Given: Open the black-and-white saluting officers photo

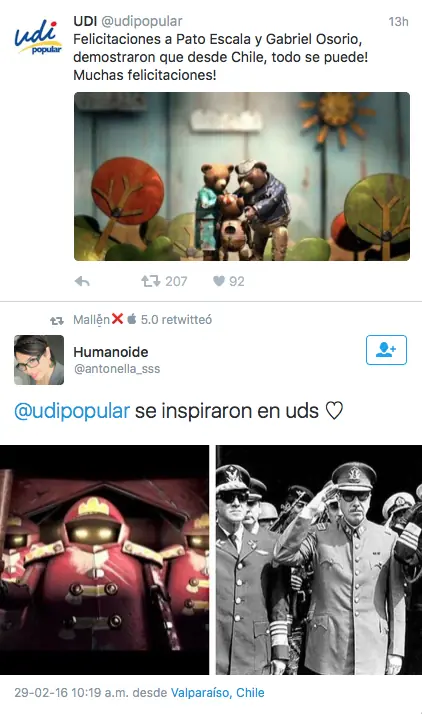Looking at the screenshot, I should 319,560.
